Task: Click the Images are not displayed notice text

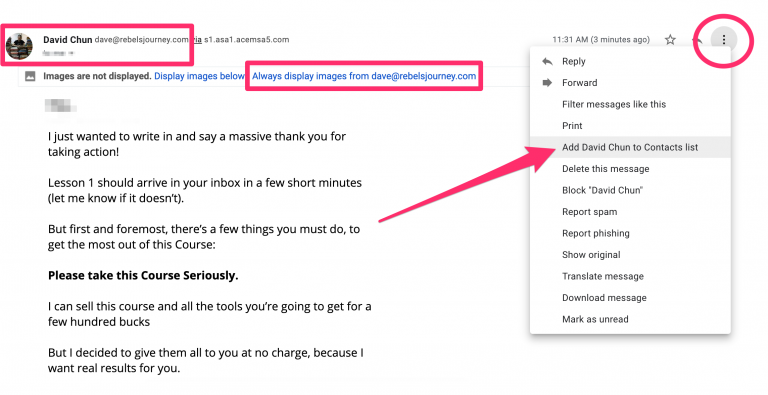Action: (x=97, y=76)
